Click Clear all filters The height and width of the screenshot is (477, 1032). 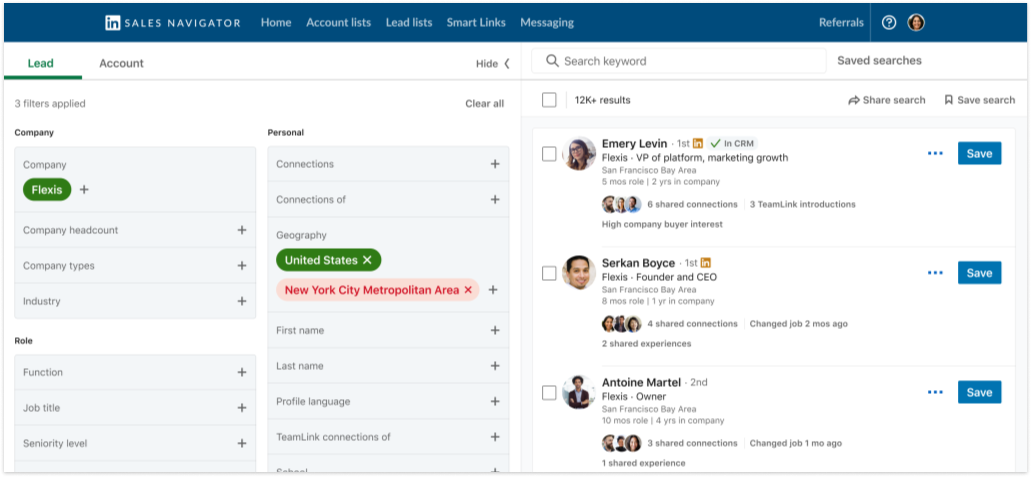click(x=484, y=103)
